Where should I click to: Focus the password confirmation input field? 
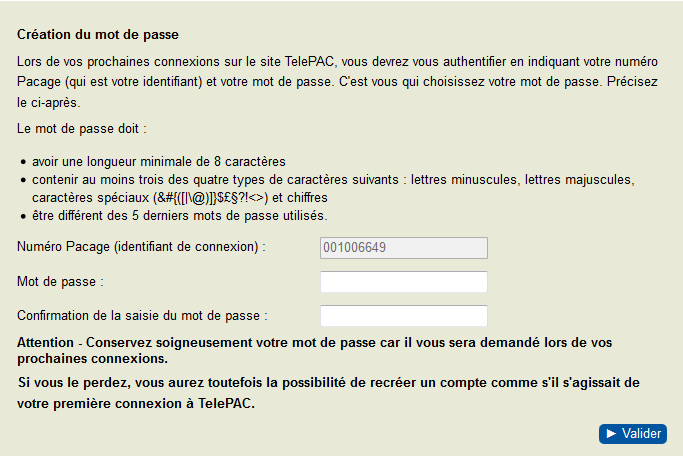pos(403,316)
